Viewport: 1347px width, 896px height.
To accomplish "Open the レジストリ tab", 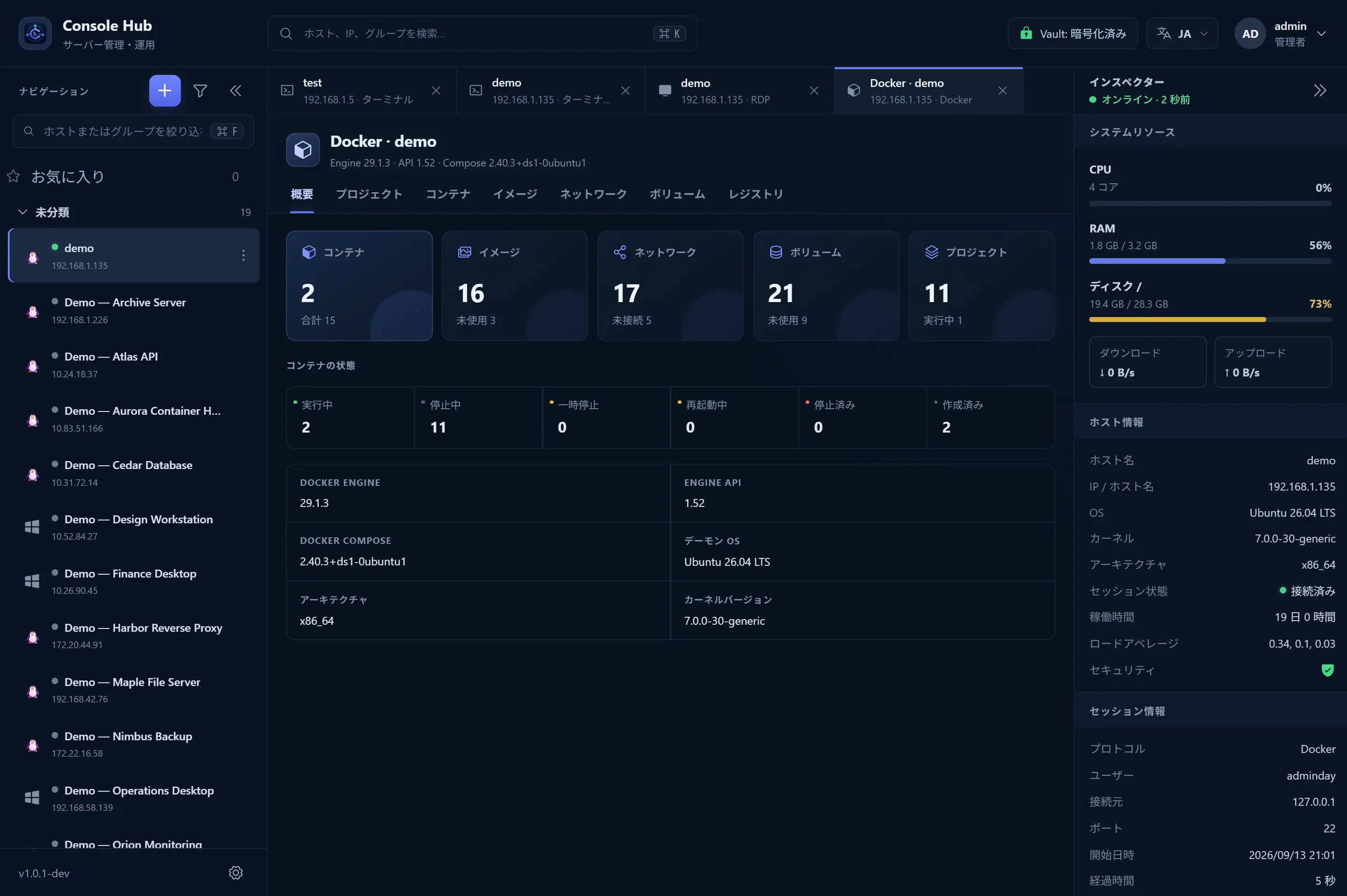I will click(x=755, y=194).
